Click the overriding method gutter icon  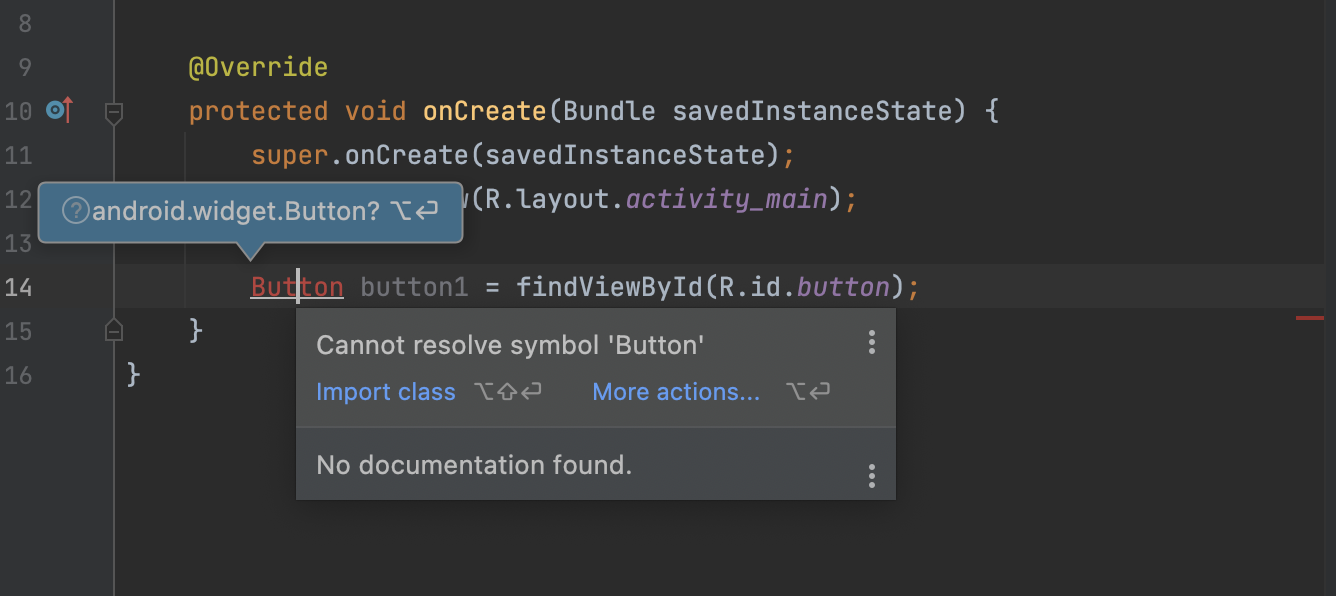(x=54, y=110)
